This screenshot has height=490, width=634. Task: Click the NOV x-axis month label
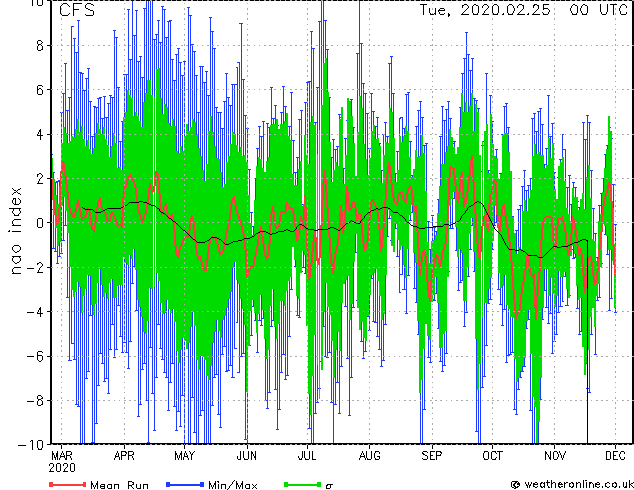(x=555, y=456)
